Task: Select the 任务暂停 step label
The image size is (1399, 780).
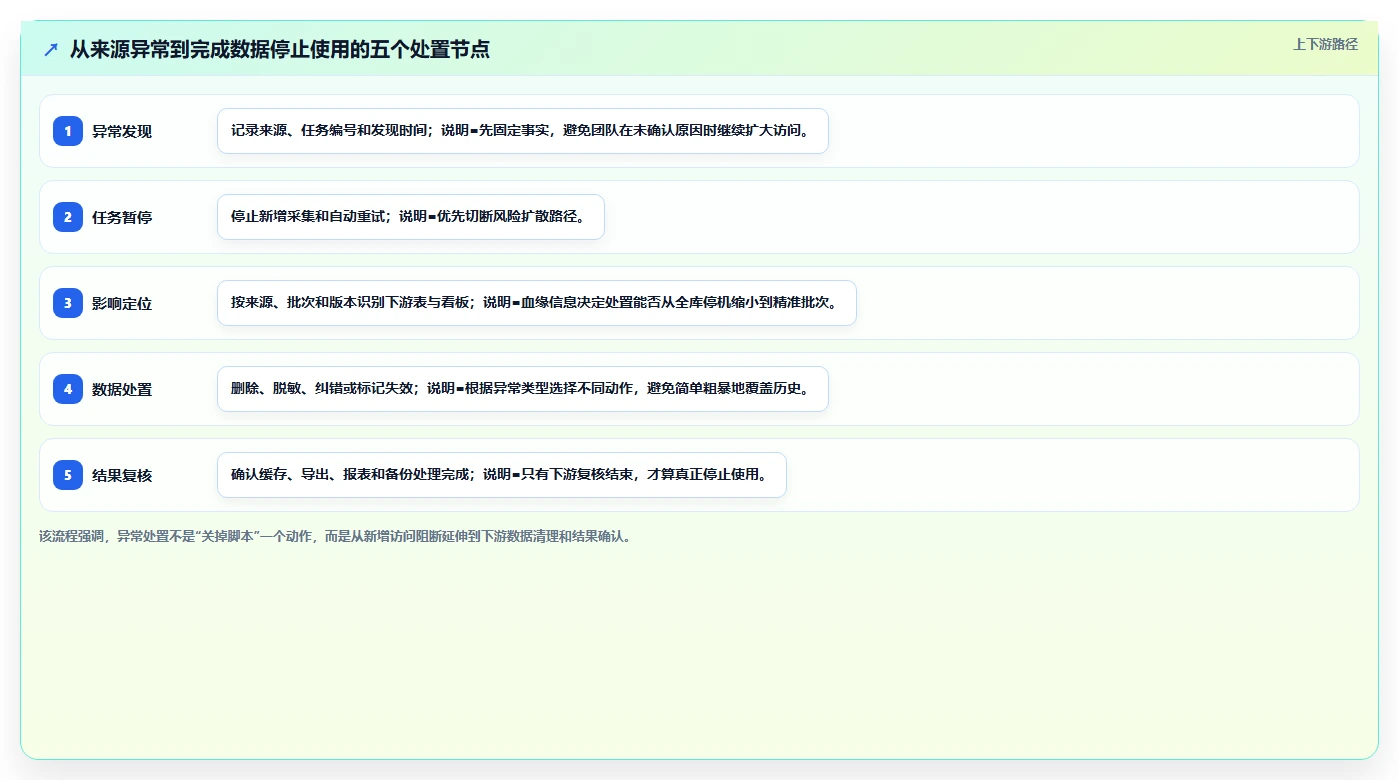Action: [x=122, y=217]
